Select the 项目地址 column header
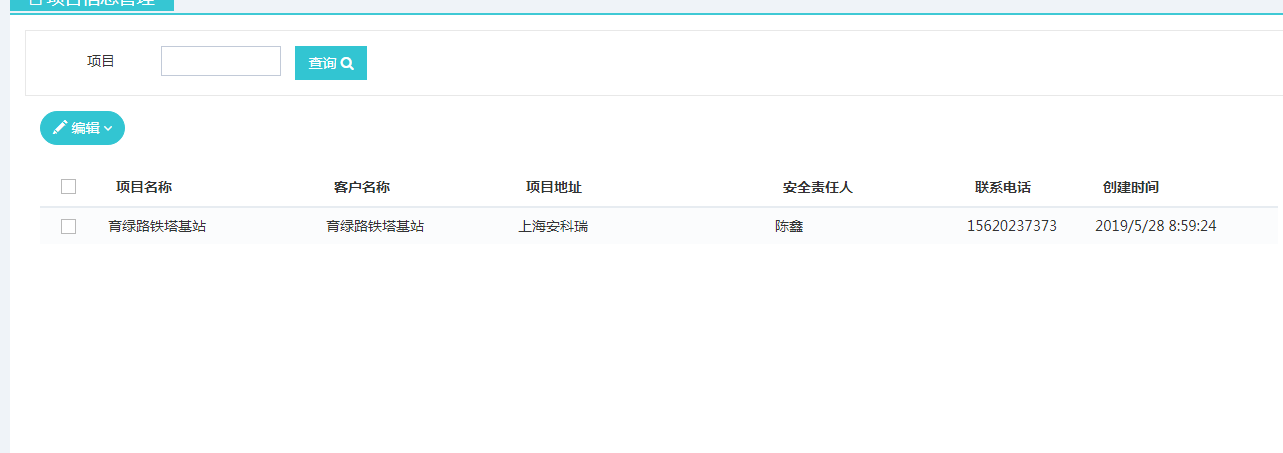1283x453 pixels. tap(554, 187)
